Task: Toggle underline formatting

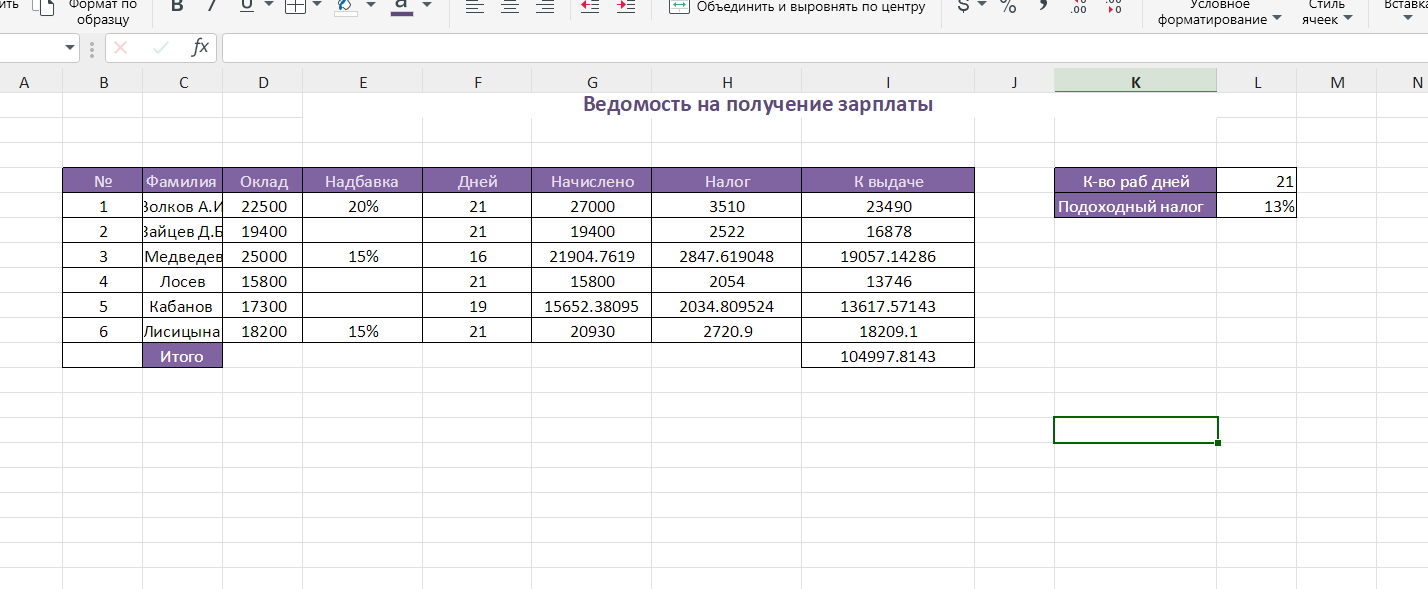Action: point(246,6)
